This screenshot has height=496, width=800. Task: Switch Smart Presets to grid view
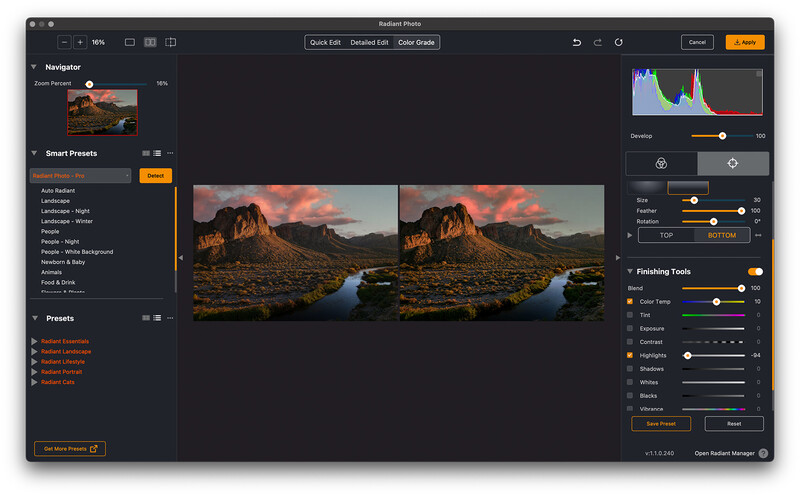pos(146,153)
